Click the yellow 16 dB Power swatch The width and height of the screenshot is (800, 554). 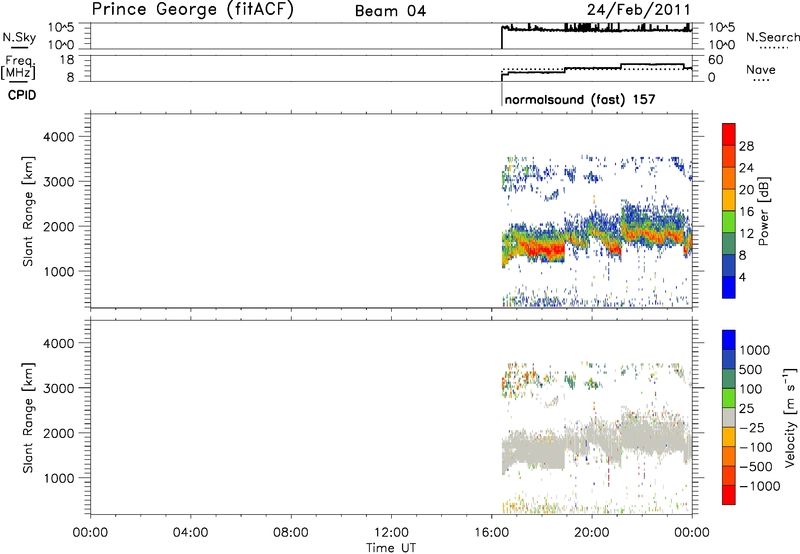click(729, 200)
